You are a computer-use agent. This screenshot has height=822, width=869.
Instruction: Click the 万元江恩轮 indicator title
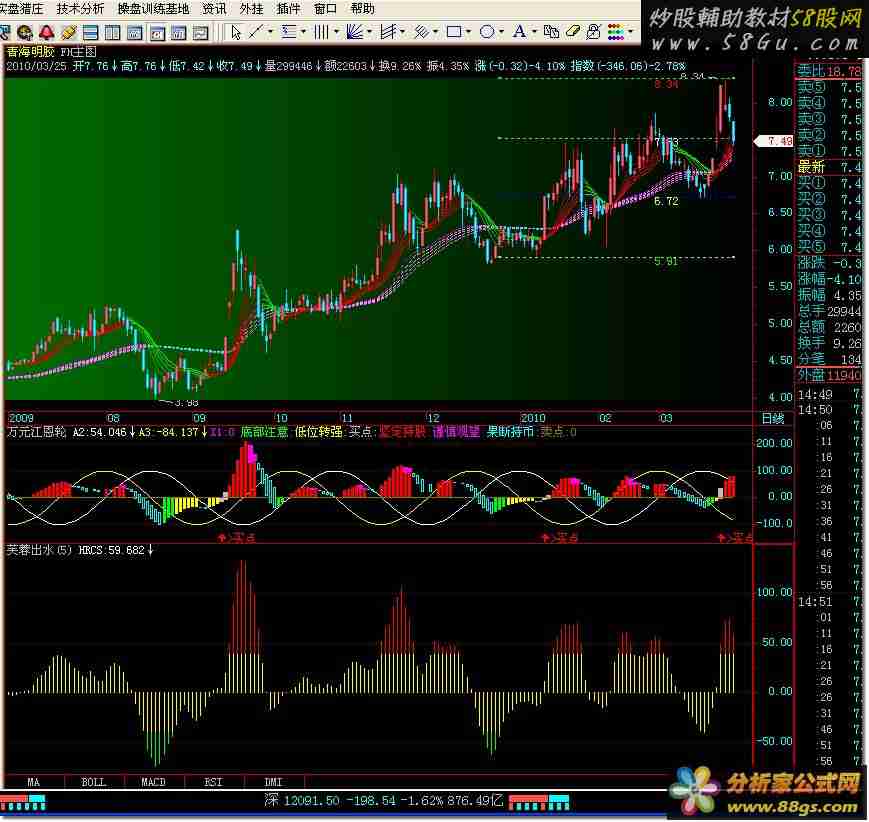tap(36, 432)
